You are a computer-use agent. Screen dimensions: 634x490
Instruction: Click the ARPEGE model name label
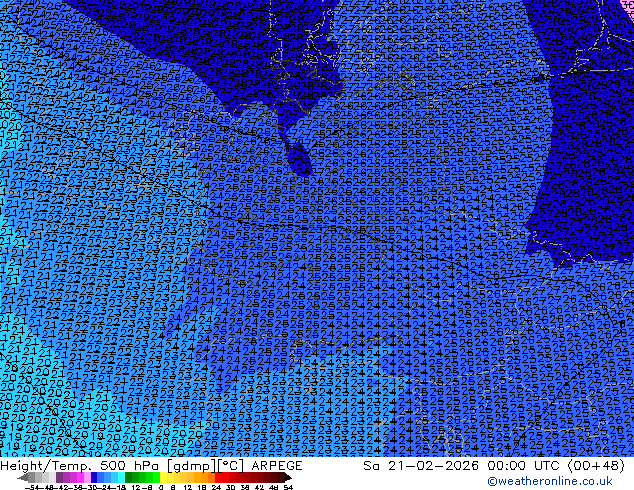pyautogui.click(x=277, y=466)
